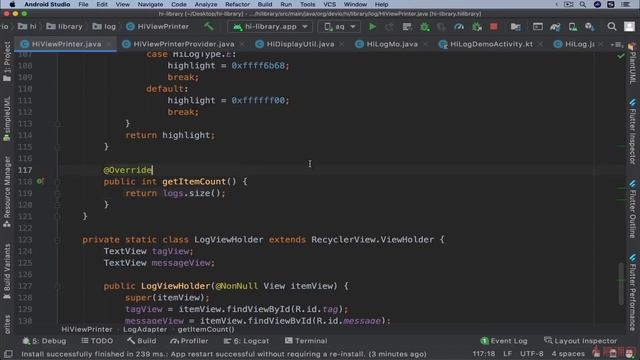Screen dimensions: 640x360
Task: Collapse the LogViewHolder class fold on line 123
Action: pos(58,240)
